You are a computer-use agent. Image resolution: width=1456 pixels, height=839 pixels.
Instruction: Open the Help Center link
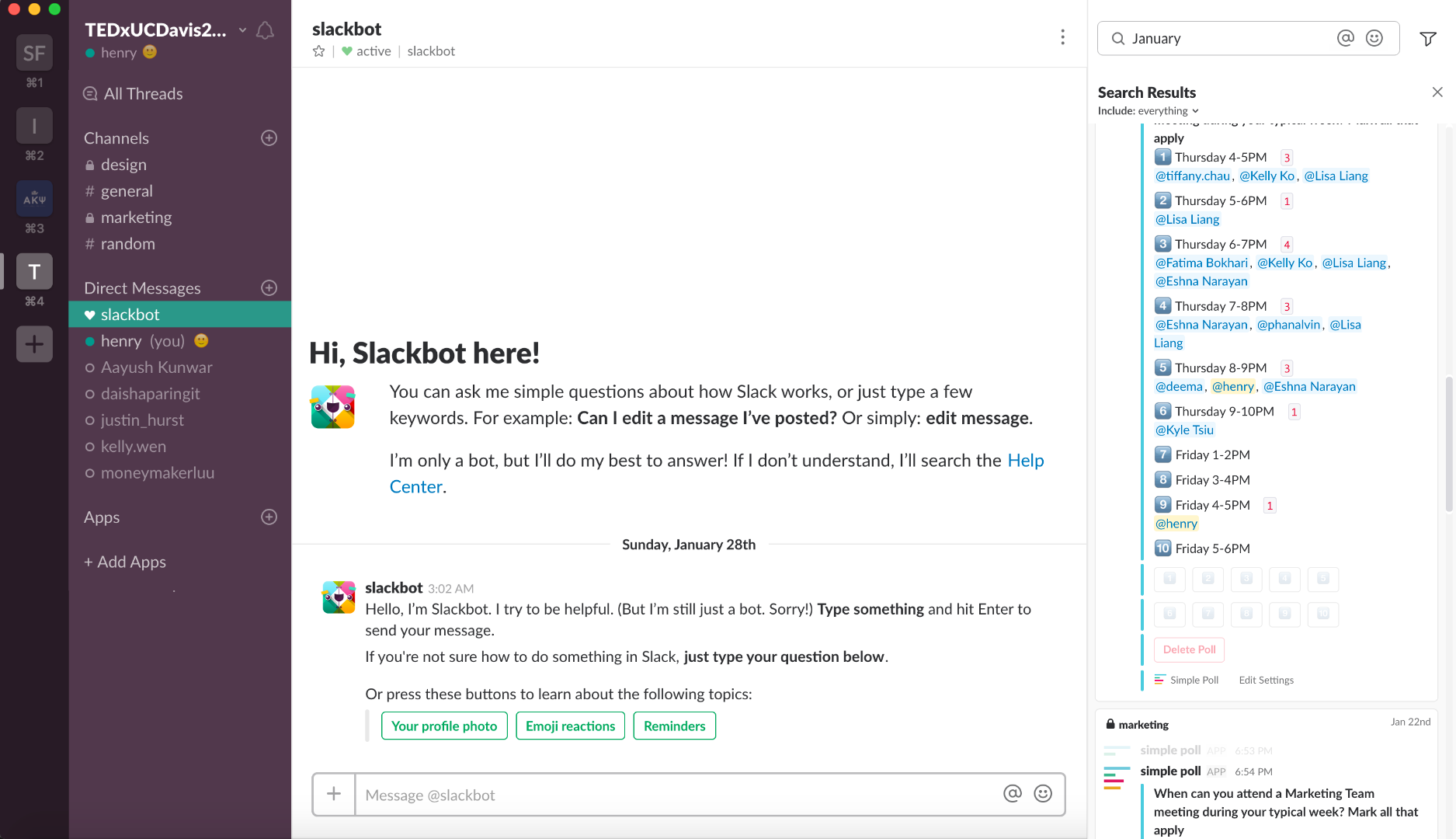point(1025,461)
